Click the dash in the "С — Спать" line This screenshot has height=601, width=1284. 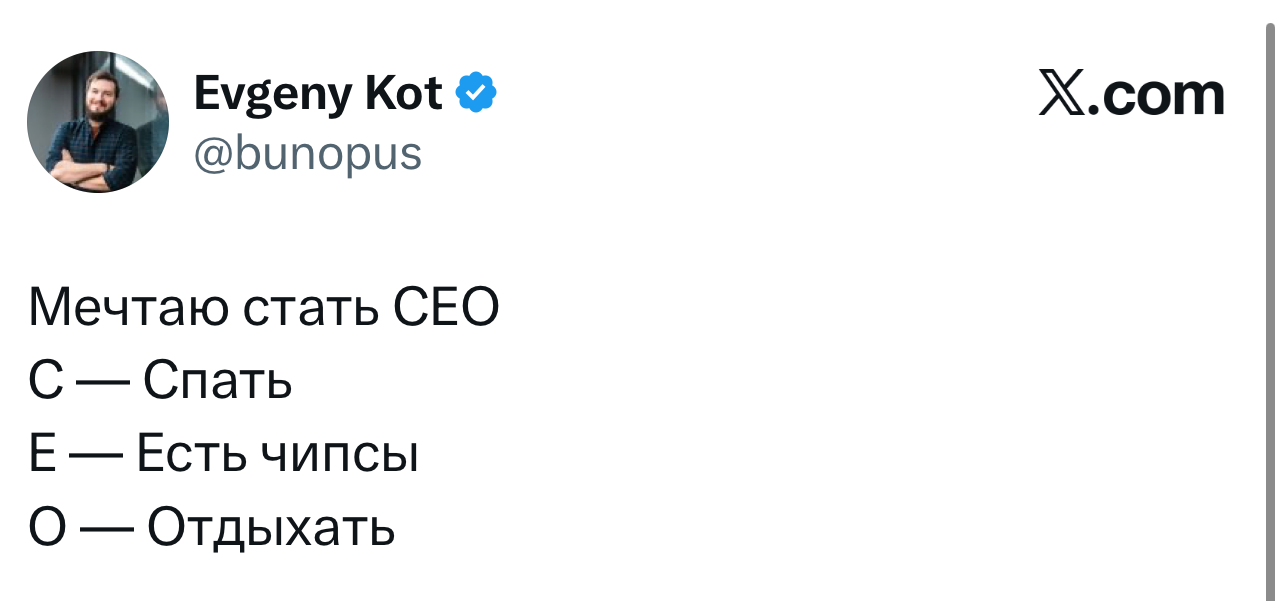pyautogui.click(x=104, y=384)
